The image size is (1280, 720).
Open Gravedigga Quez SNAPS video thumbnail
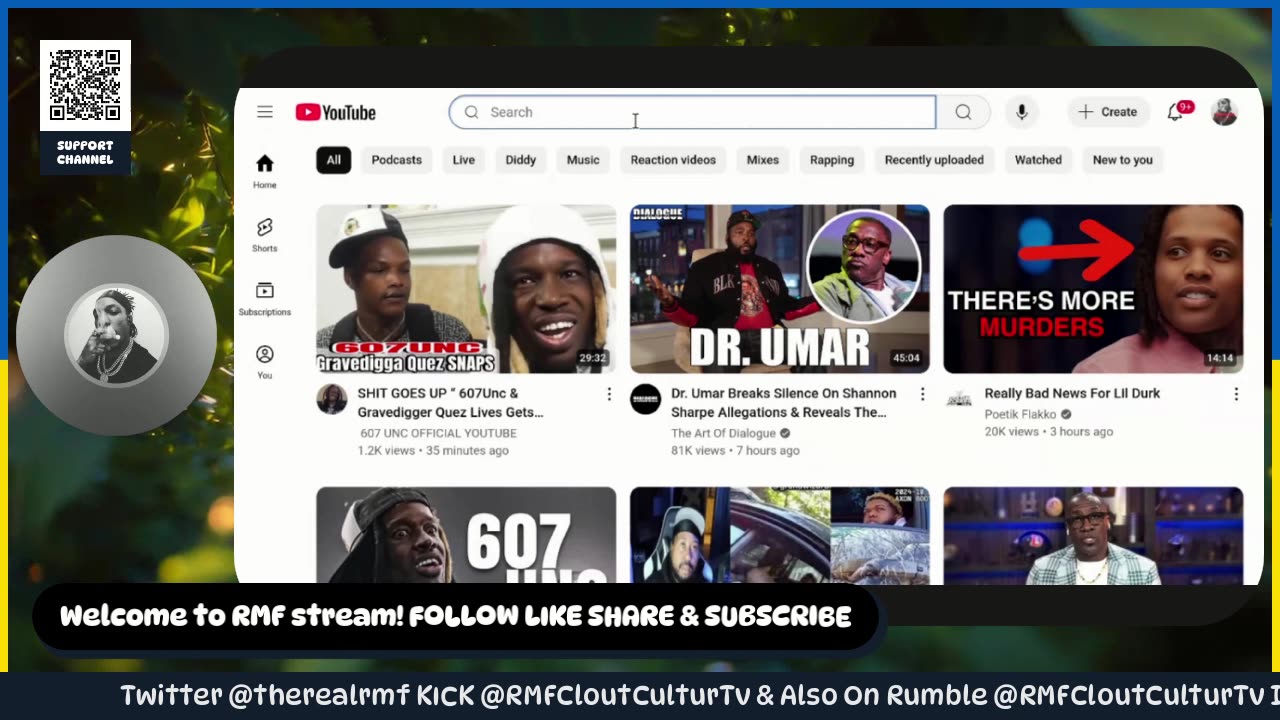(466, 289)
